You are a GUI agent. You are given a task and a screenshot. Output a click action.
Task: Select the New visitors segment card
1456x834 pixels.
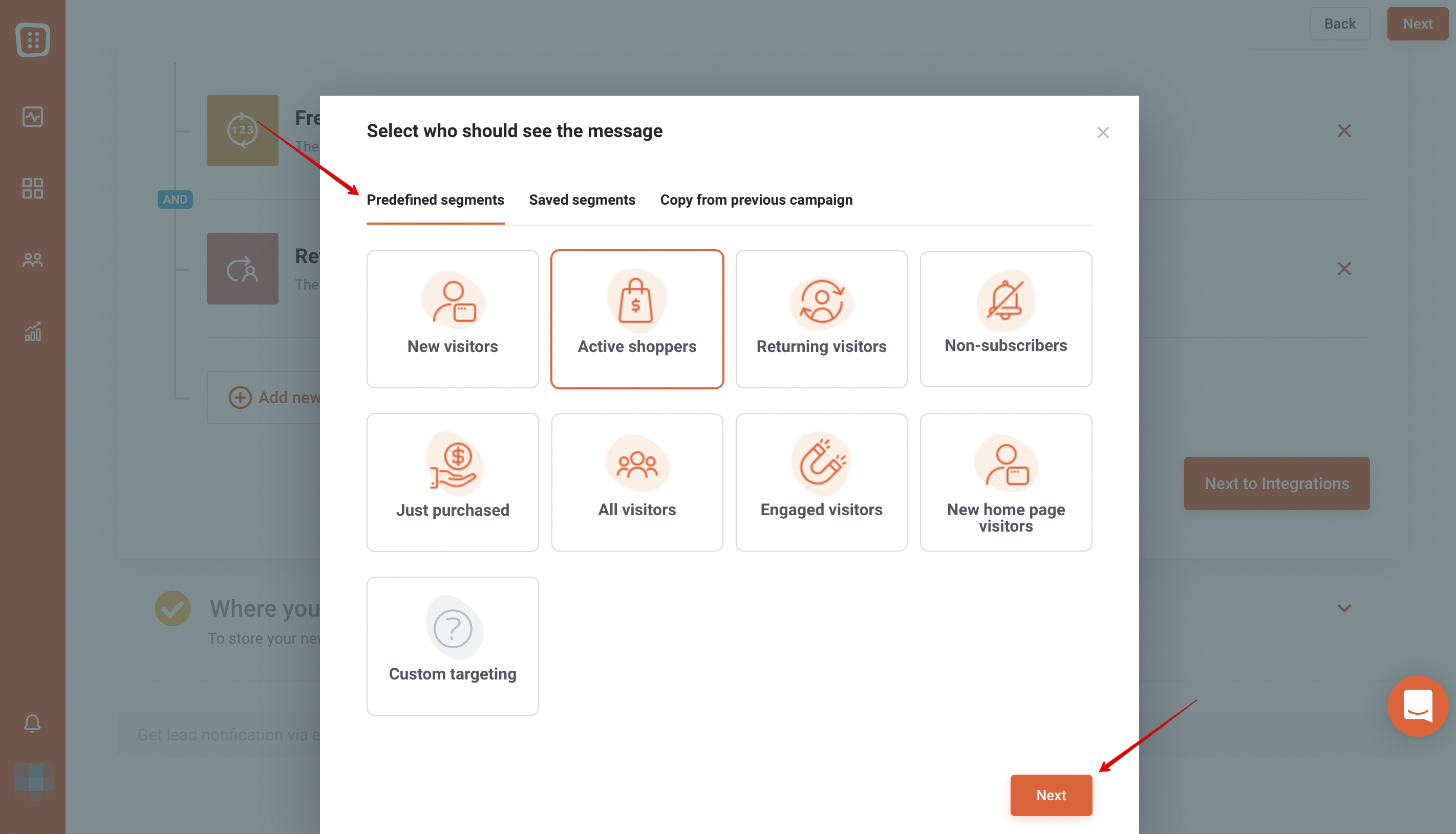pyautogui.click(x=453, y=319)
